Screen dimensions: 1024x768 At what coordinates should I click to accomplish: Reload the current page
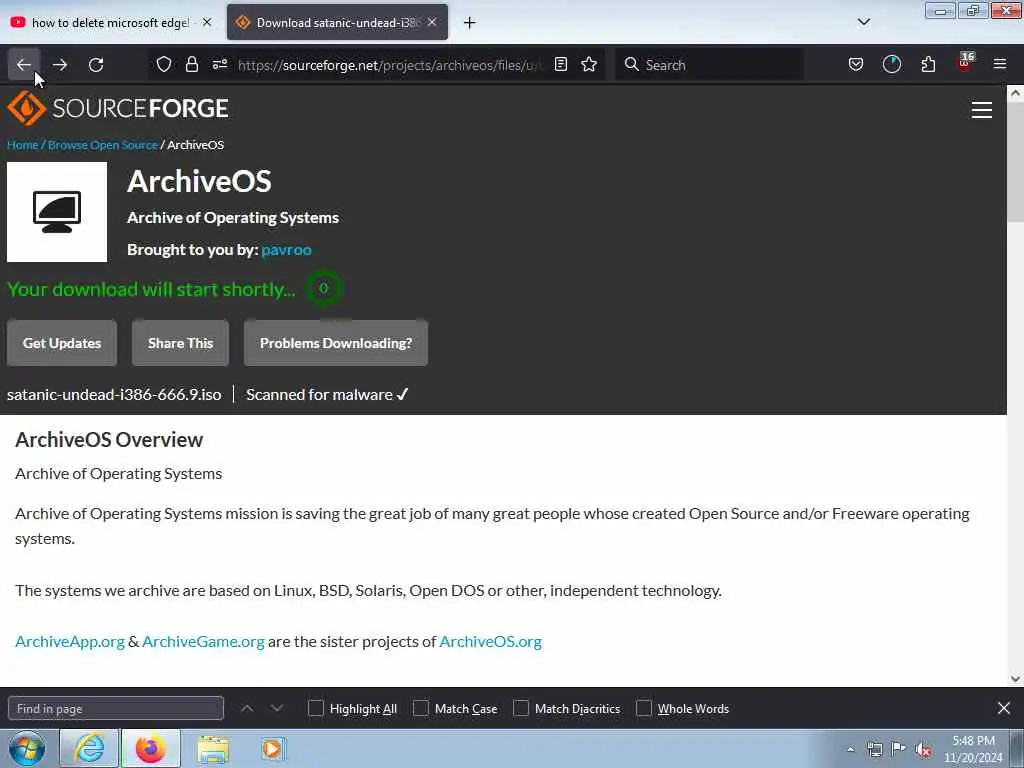96,65
